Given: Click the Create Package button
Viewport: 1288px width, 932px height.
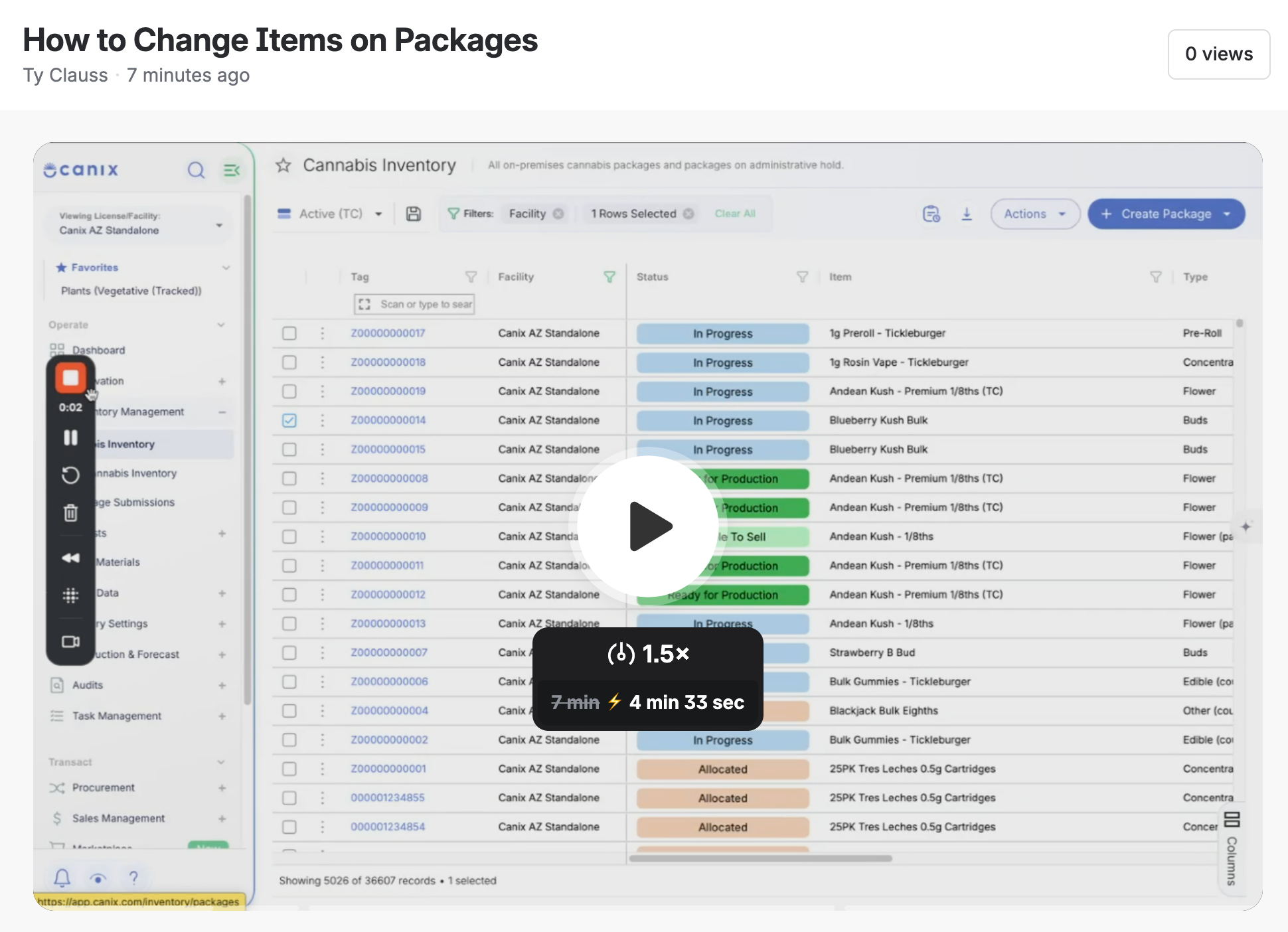Looking at the screenshot, I should click(x=1166, y=214).
